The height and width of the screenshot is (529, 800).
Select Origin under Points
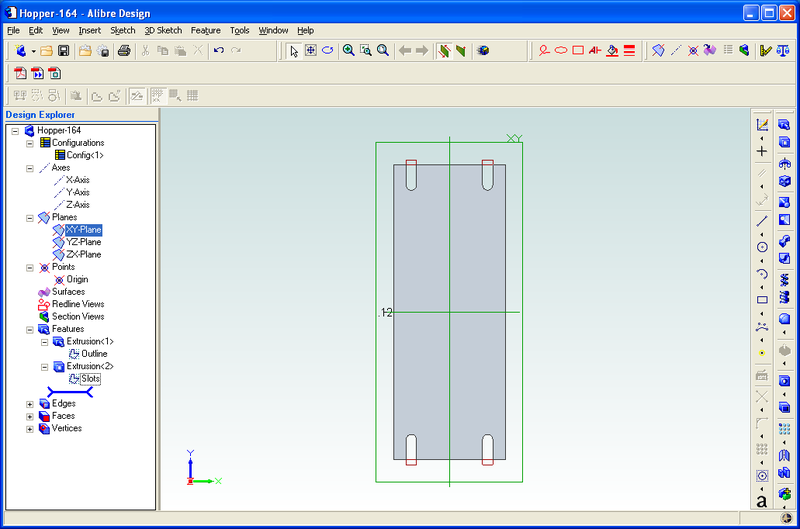[77, 279]
